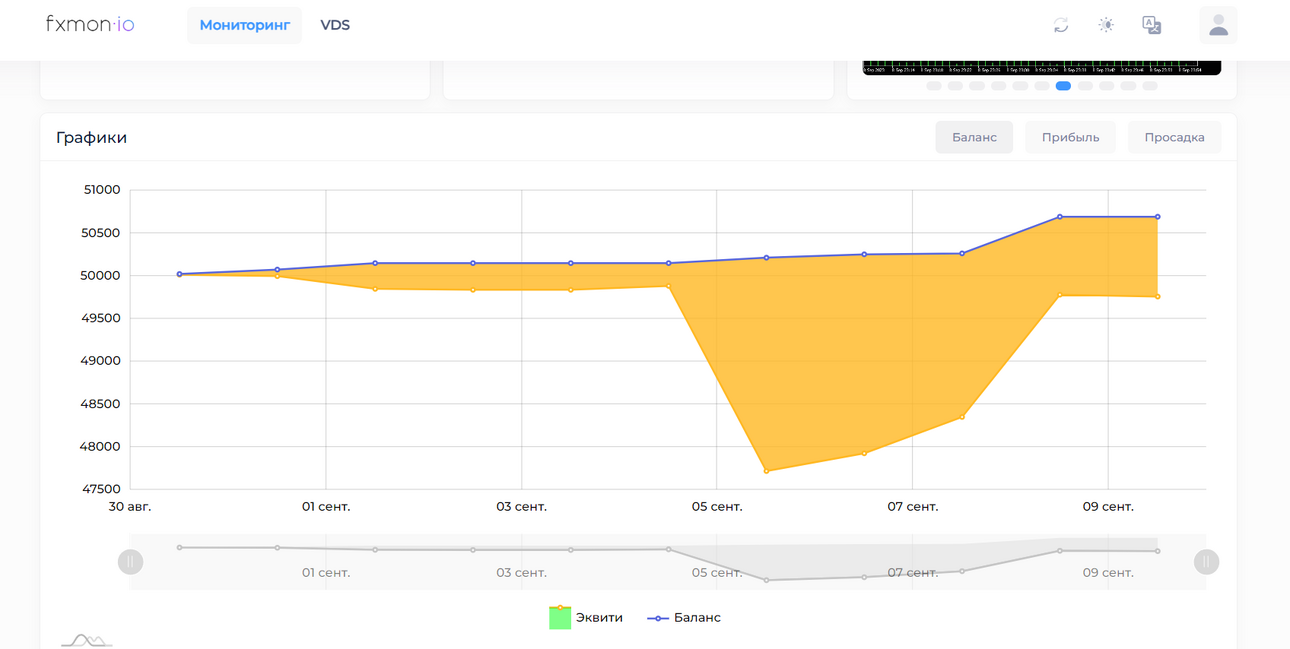Click the 50000 y-axis label
The width and height of the screenshot is (1290, 649).
100,276
